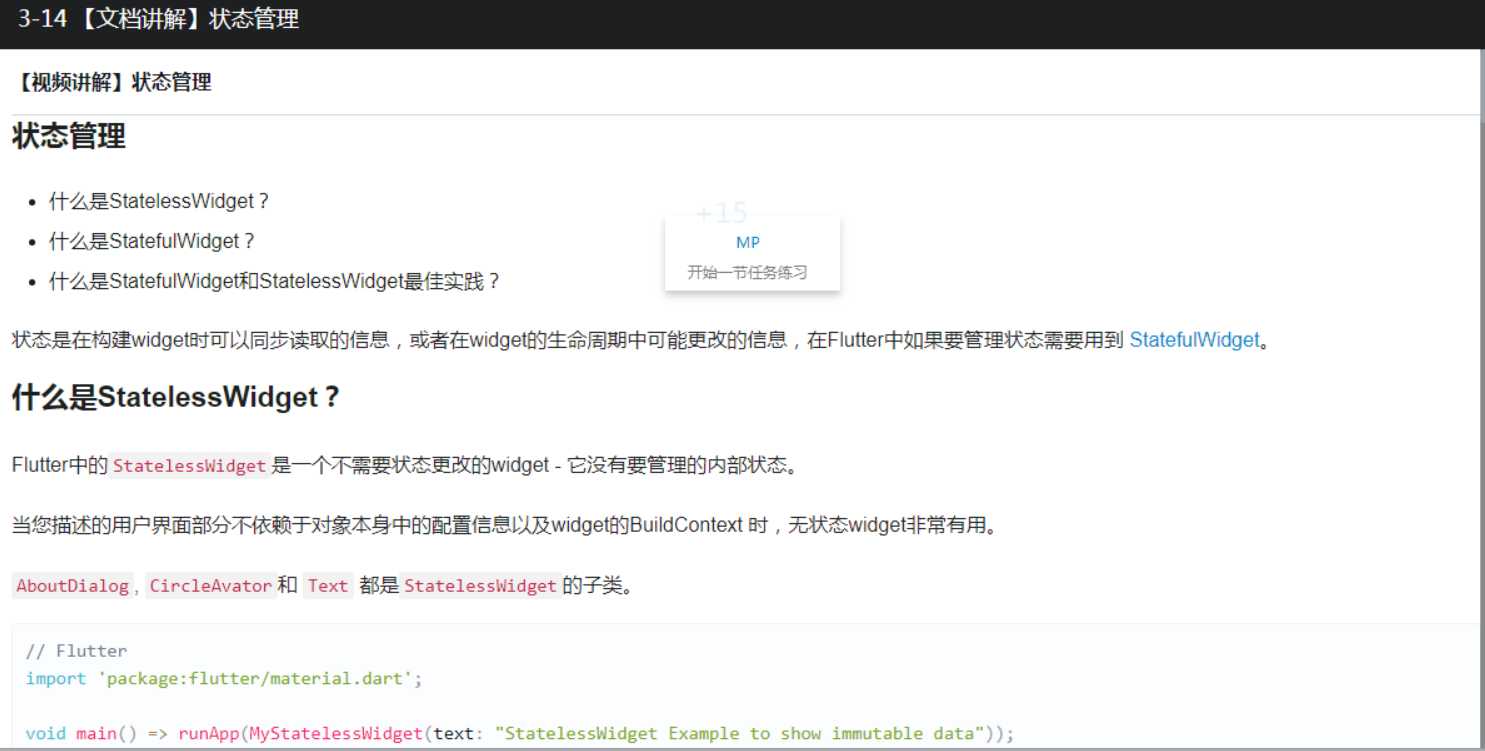Click the 【视频讲解】状态管理 heading
The width and height of the screenshot is (1485, 751).
coord(112,82)
